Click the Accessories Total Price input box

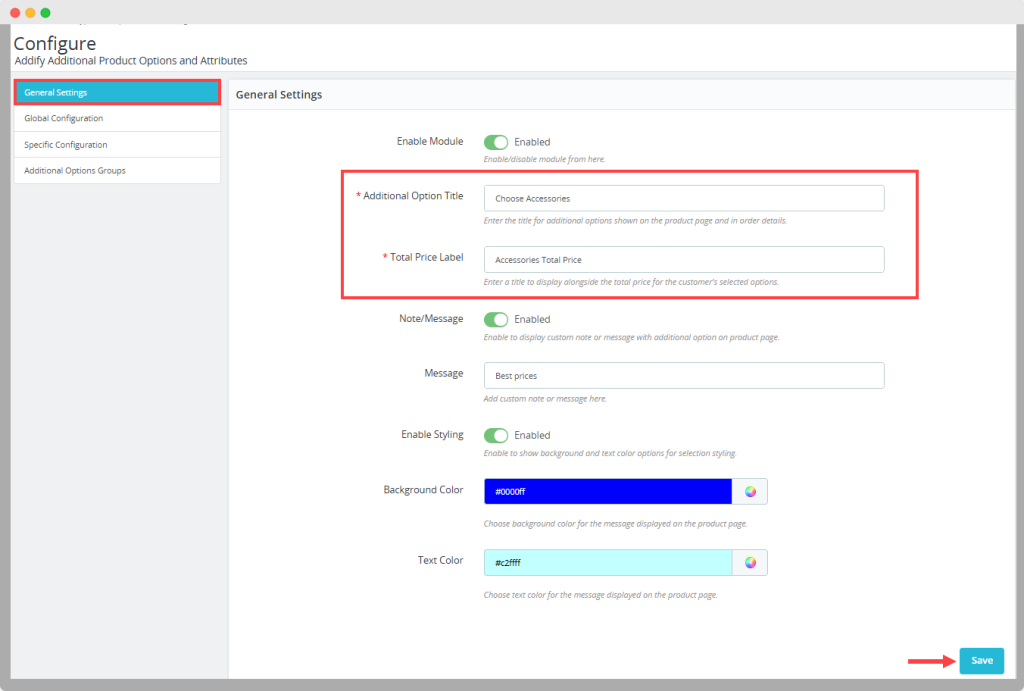click(684, 260)
